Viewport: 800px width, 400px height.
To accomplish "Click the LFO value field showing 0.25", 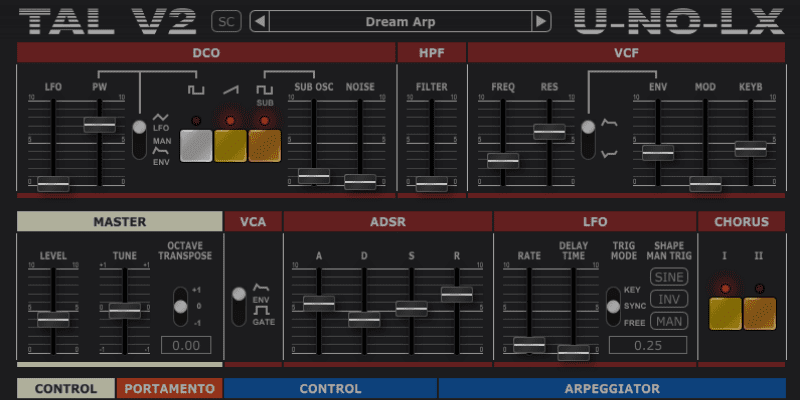I will (648, 345).
